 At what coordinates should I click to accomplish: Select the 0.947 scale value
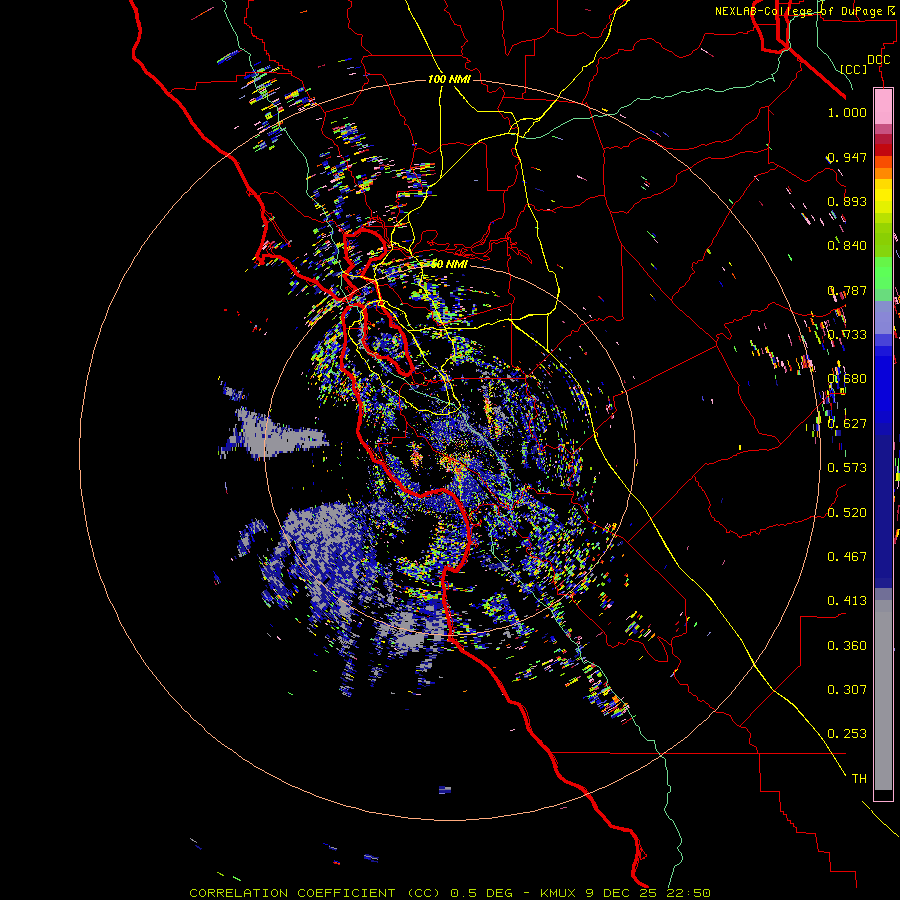click(x=847, y=157)
